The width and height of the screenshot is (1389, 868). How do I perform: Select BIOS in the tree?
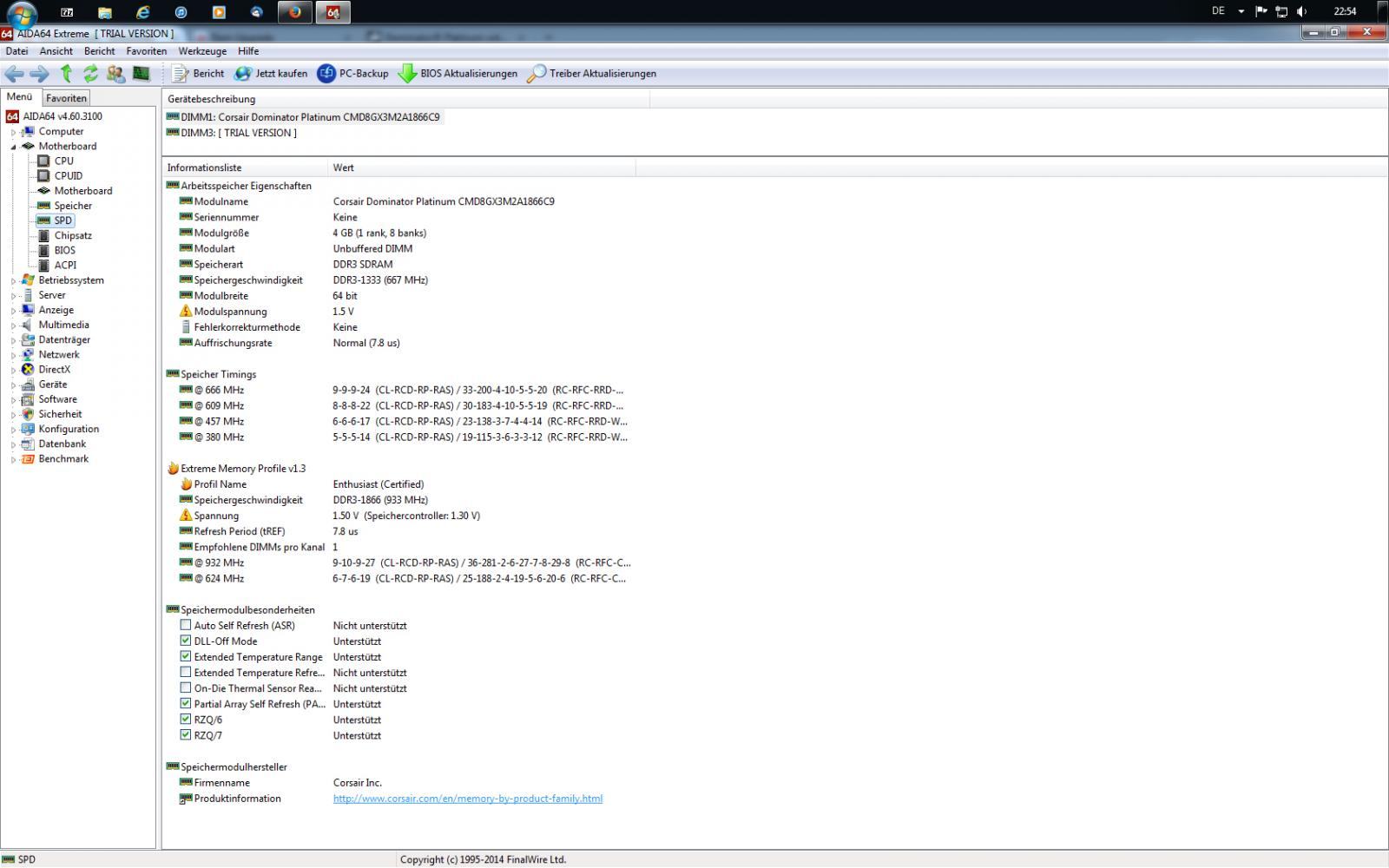pos(64,250)
